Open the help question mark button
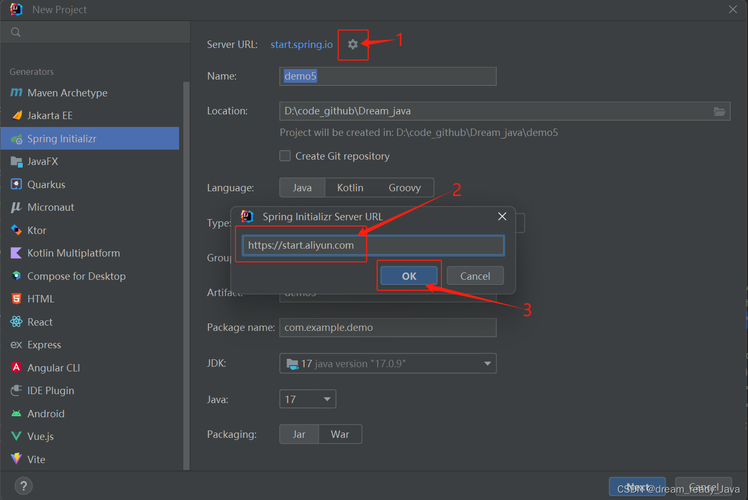Viewport: 748px width, 500px height. coord(24,487)
